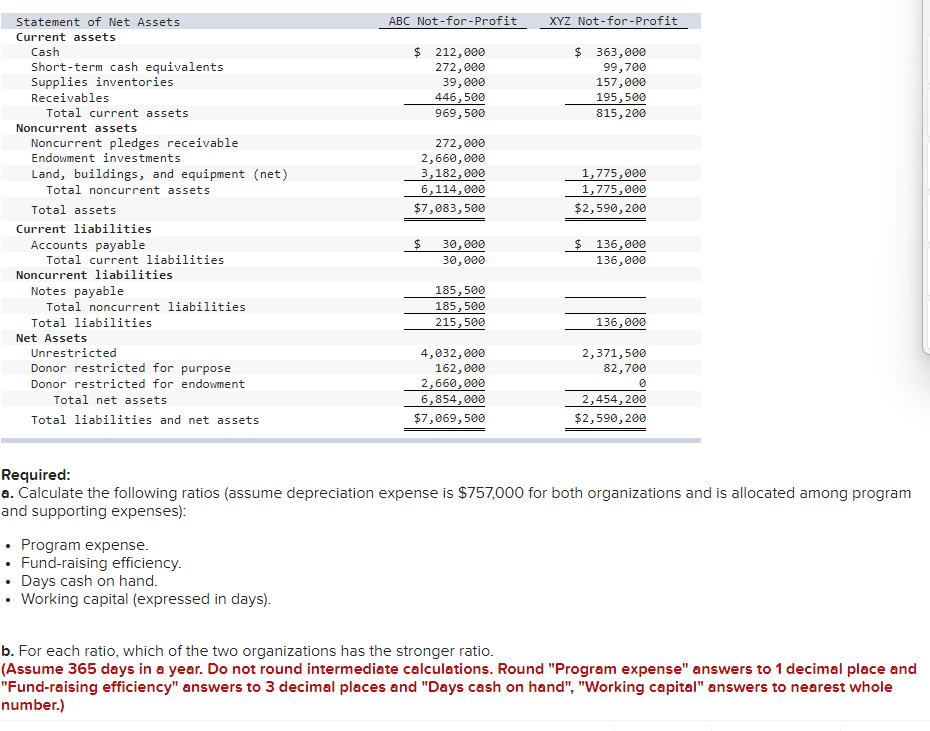The width and height of the screenshot is (930, 731).
Task: Click the Notes payable row label
Action: (x=75, y=290)
